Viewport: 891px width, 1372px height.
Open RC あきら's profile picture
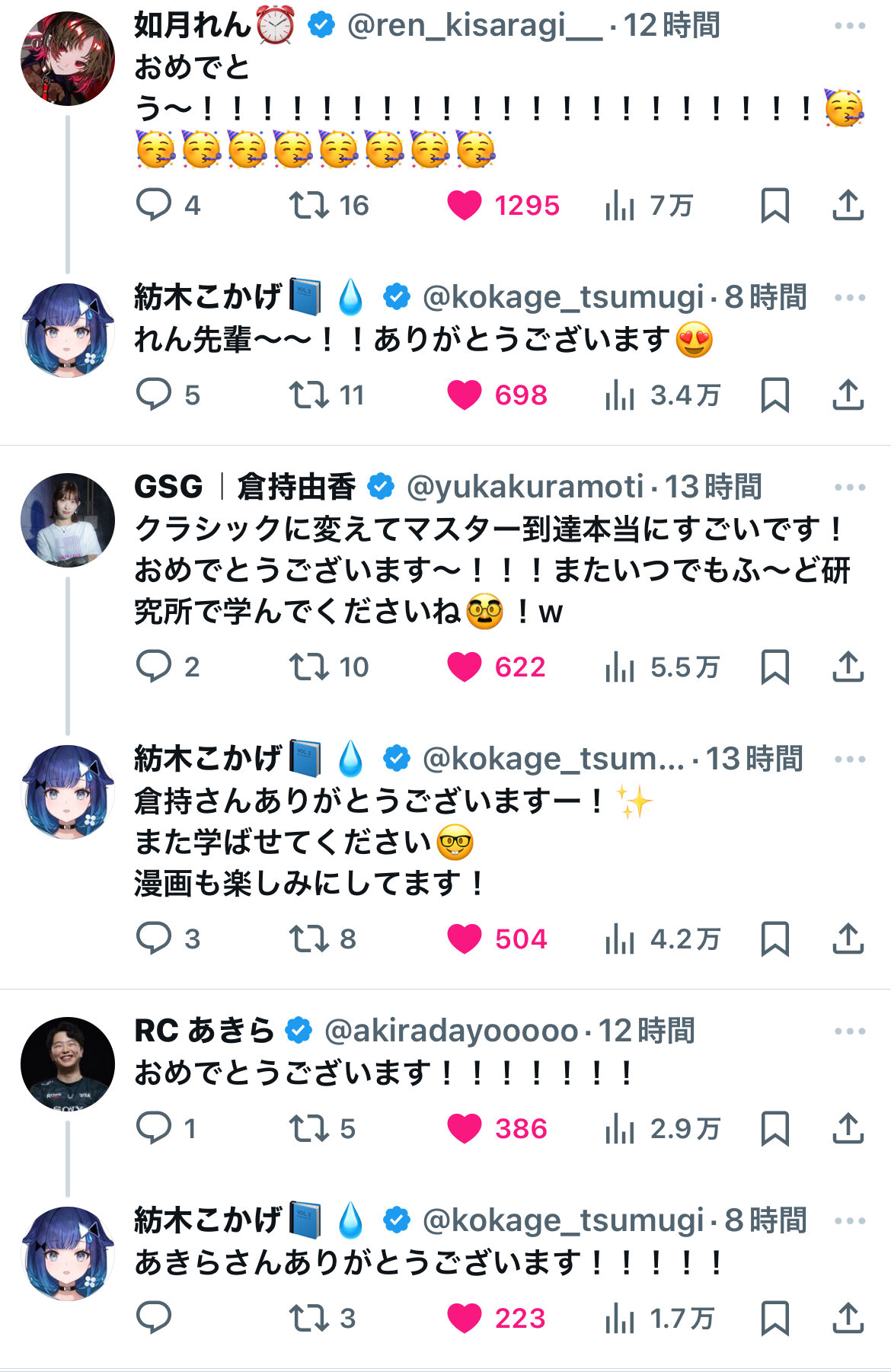pos(68,1063)
